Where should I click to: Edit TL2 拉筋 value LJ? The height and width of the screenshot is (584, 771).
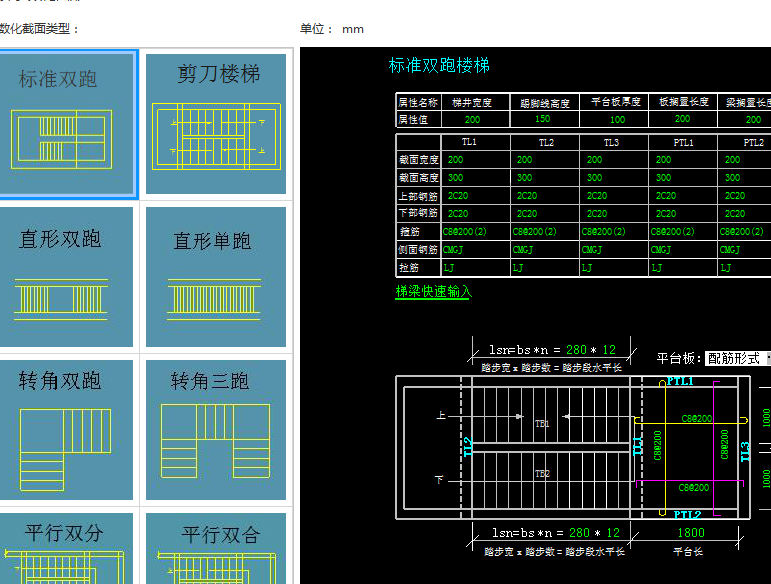(517, 268)
